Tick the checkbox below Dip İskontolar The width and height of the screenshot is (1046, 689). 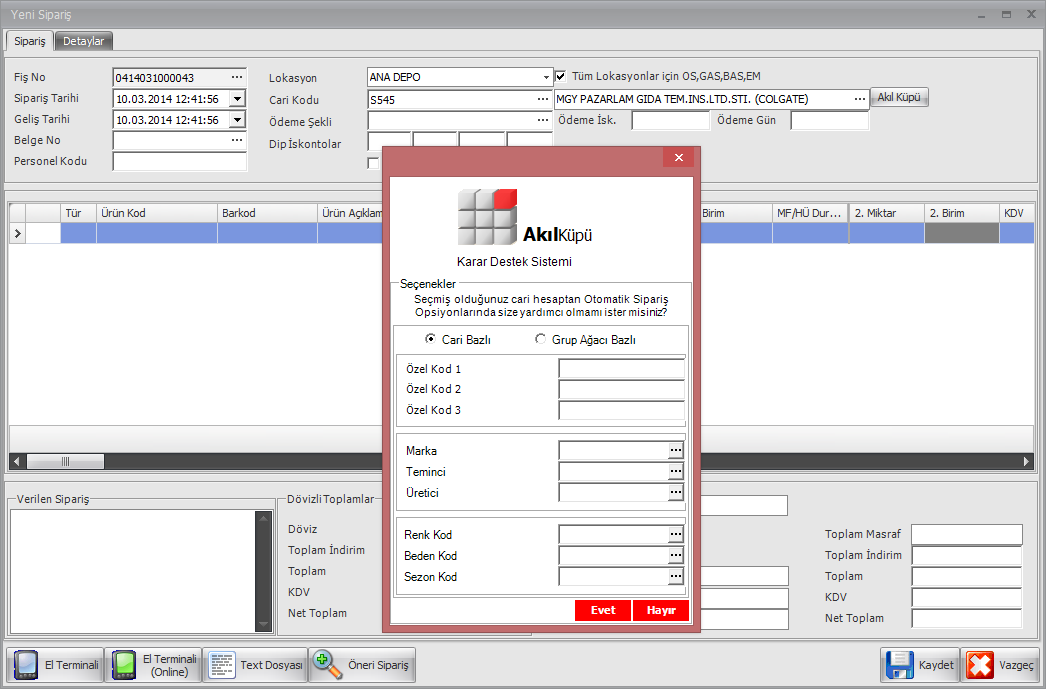[373, 163]
